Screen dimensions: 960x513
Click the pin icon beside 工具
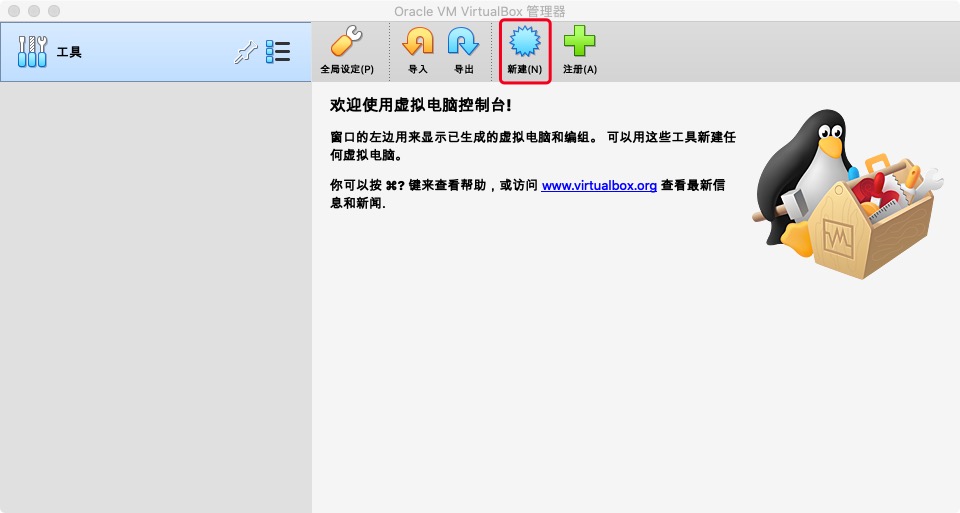(x=246, y=52)
